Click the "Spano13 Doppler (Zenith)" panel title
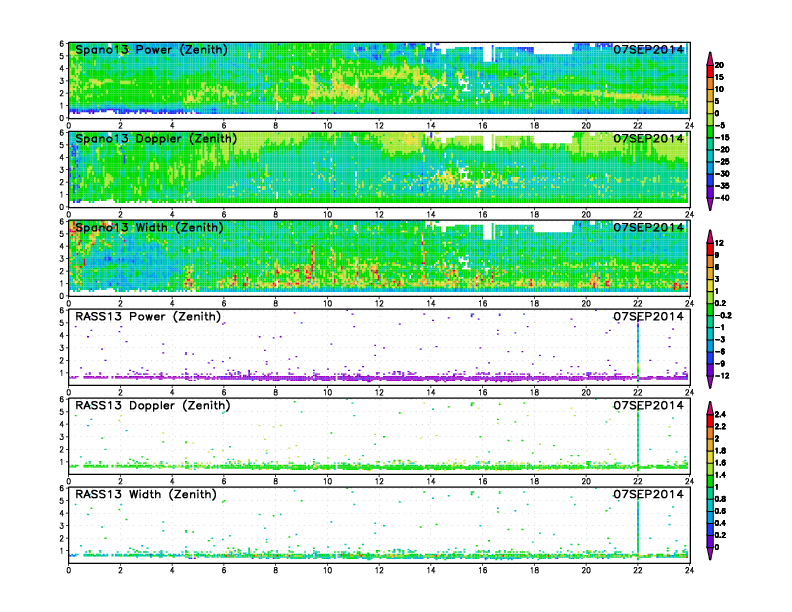The image size is (792, 612). 156,139
